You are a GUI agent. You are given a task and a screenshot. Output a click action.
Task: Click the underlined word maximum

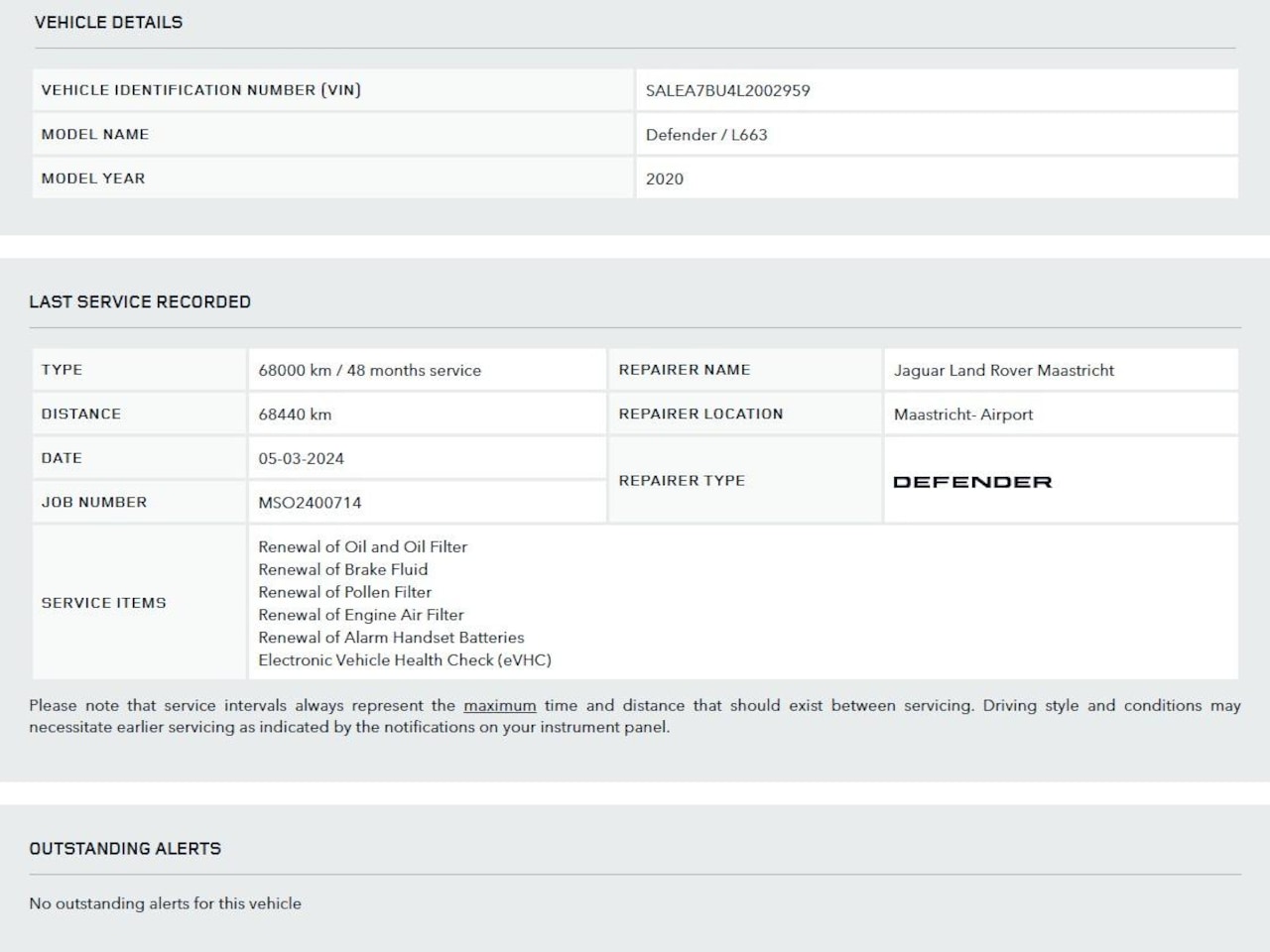[x=500, y=706]
